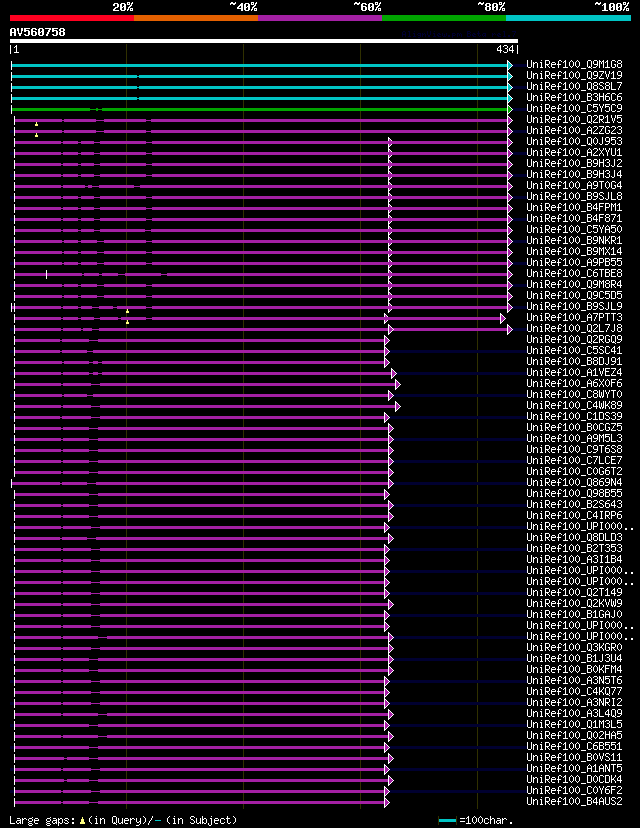Image resolution: width=640 pixels, height=828 pixels.
Task: Click UniRef100_Q9C5D5 label
Action: click(574, 296)
